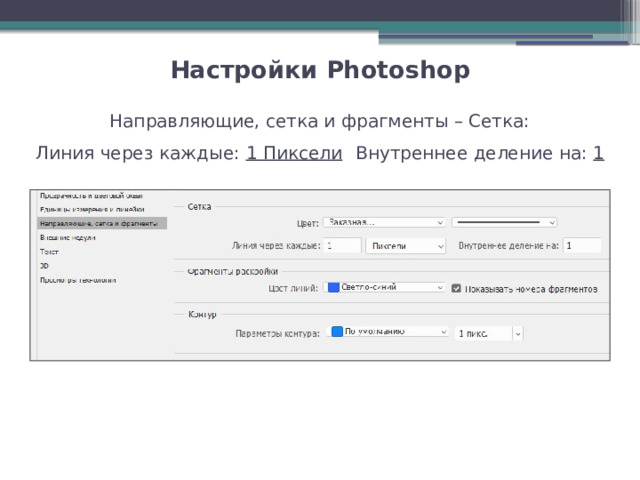Viewport: 640px width, 480px height.
Task: Open path options color dropdown 'По умолчанию'
Action: pos(387,331)
